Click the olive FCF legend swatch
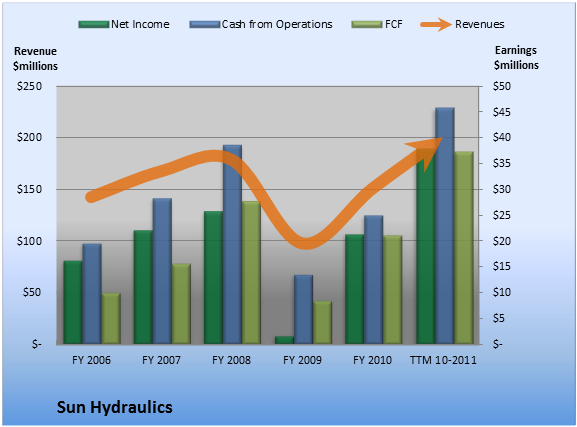Image resolution: width=577 pixels, height=427 pixels. [367, 24]
